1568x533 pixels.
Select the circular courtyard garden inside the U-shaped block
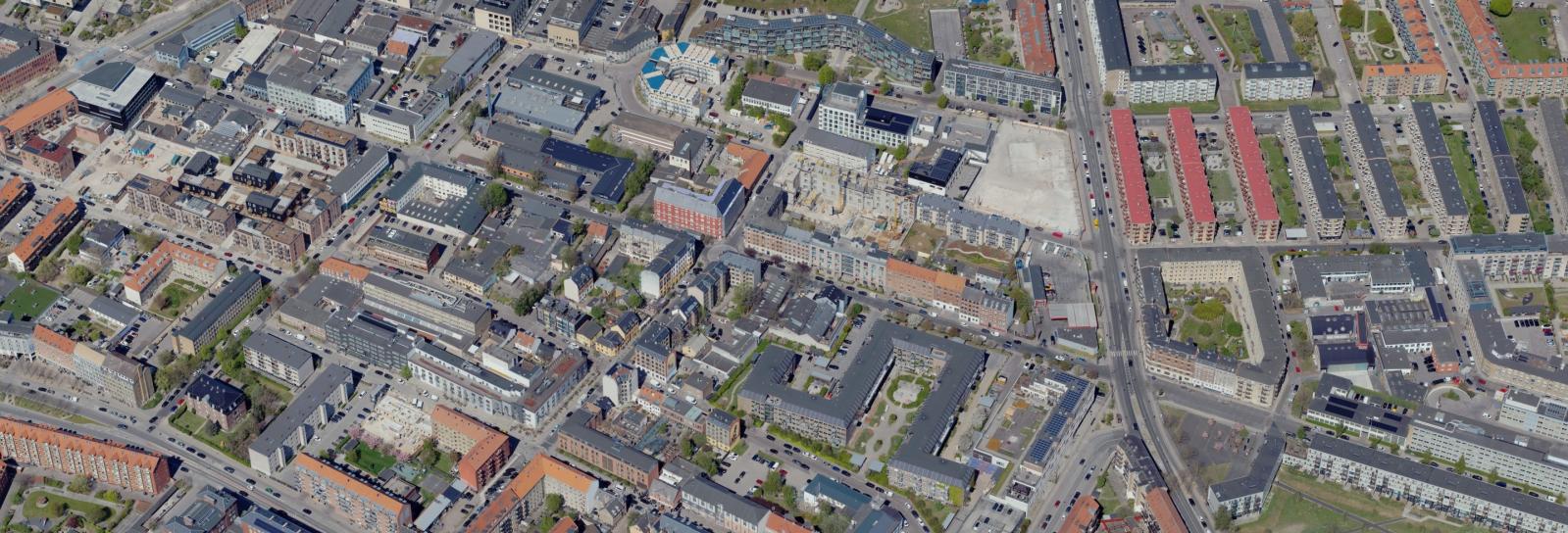tap(908, 393)
